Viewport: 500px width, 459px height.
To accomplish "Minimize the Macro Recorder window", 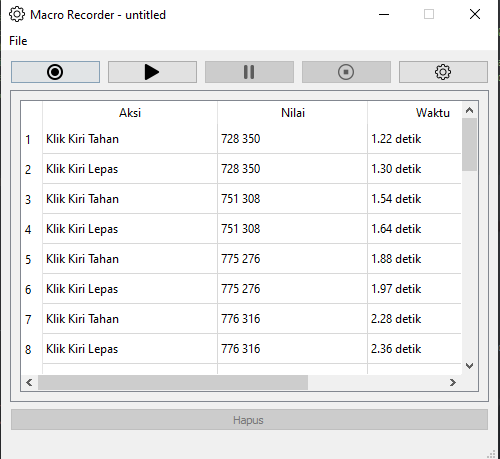I will coord(384,14).
